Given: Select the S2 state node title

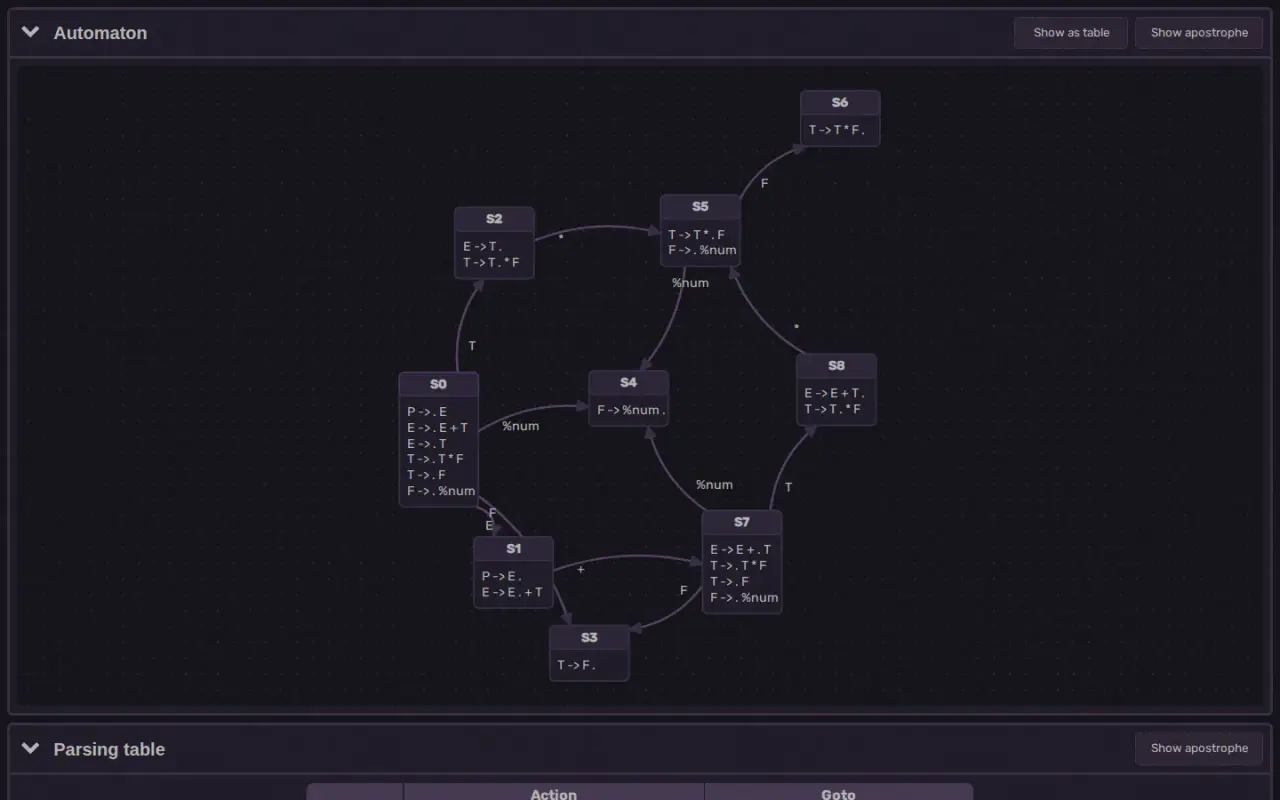Looking at the screenshot, I should (x=494, y=219).
